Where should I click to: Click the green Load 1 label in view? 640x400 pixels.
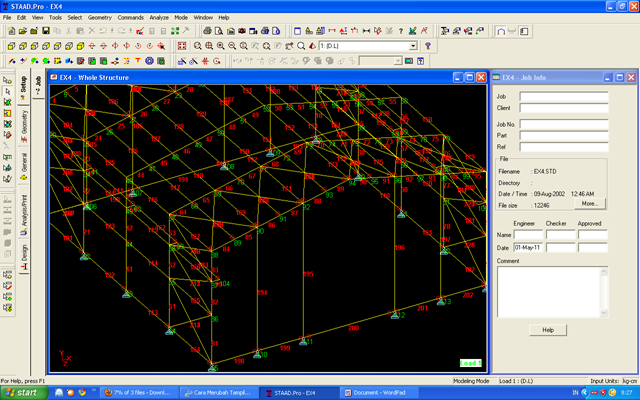pos(471,363)
